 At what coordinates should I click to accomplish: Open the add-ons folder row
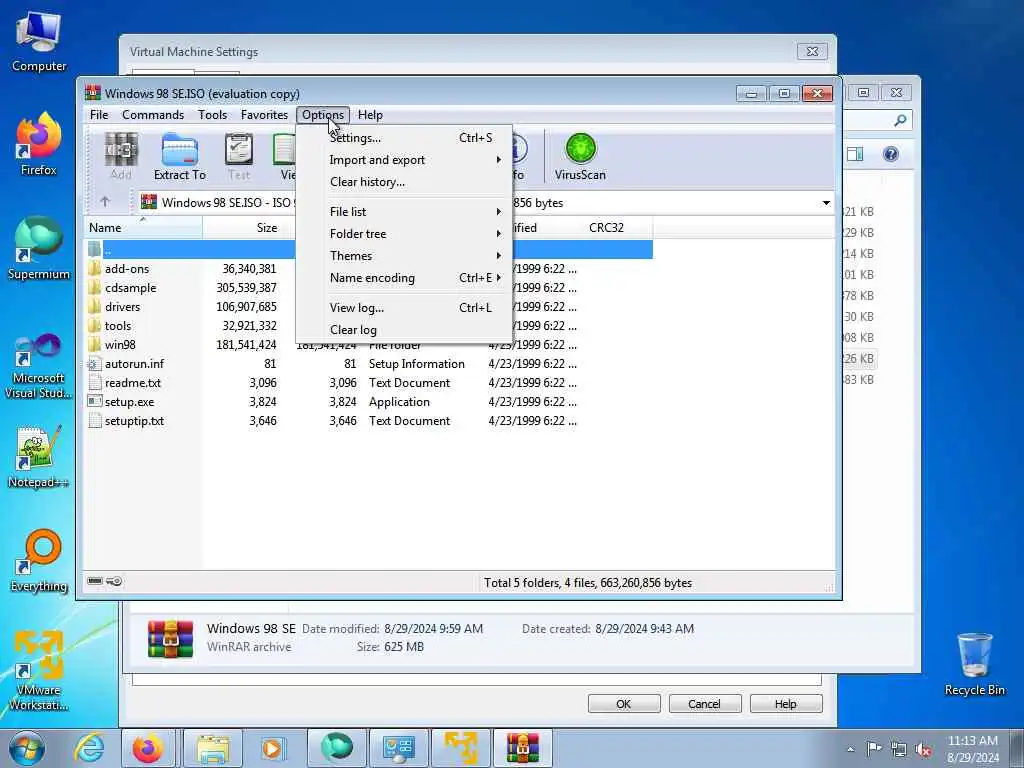point(127,268)
